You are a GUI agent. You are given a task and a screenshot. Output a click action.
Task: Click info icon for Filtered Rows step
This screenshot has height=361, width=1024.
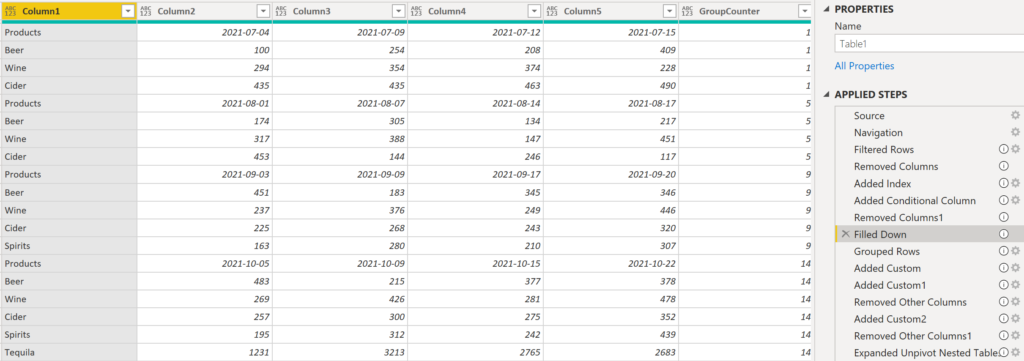pos(1004,149)
